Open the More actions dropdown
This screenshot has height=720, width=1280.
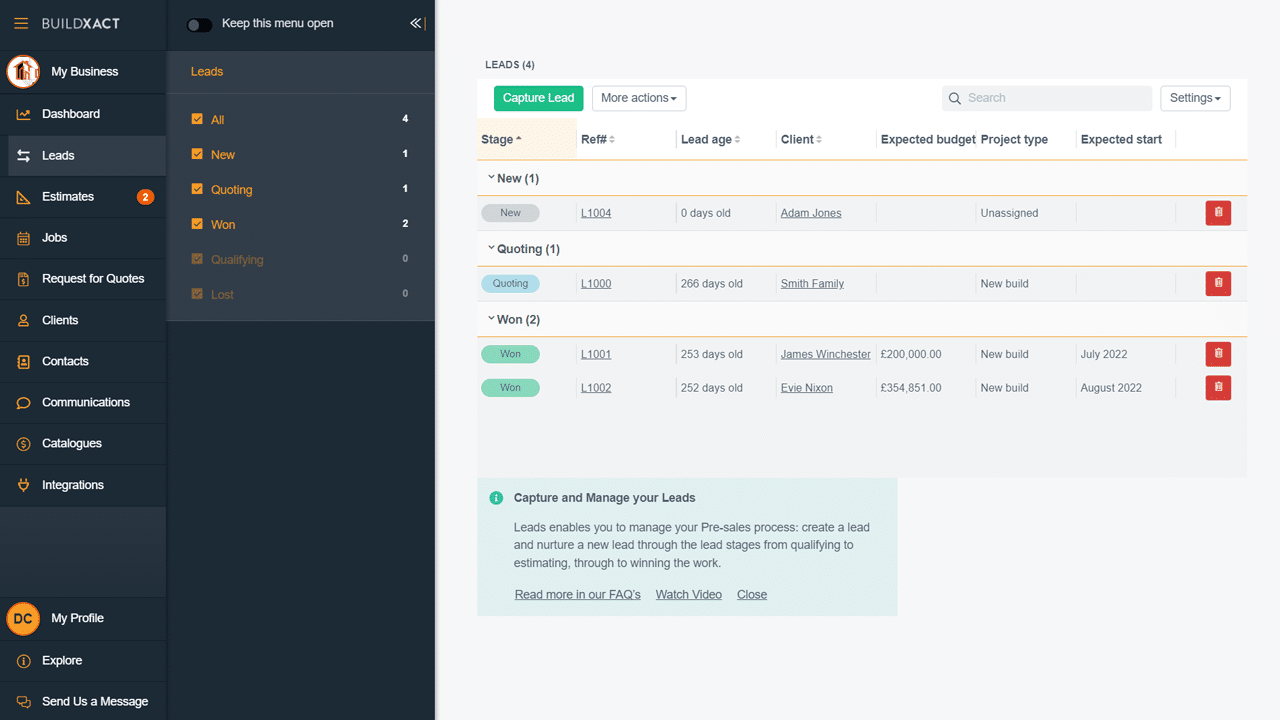pos(638,98)
